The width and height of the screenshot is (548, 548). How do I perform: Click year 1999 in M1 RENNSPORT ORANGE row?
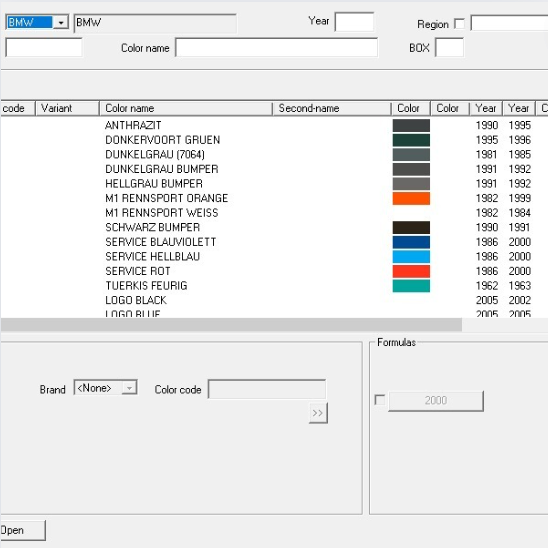click(520, 198)
